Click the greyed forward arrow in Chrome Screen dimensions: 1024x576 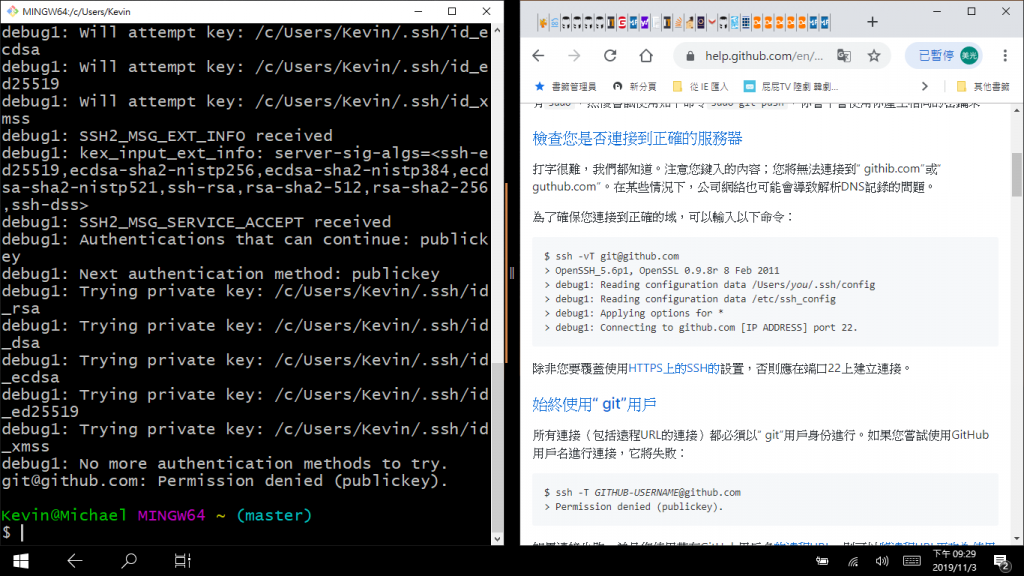tap(574, 56)
